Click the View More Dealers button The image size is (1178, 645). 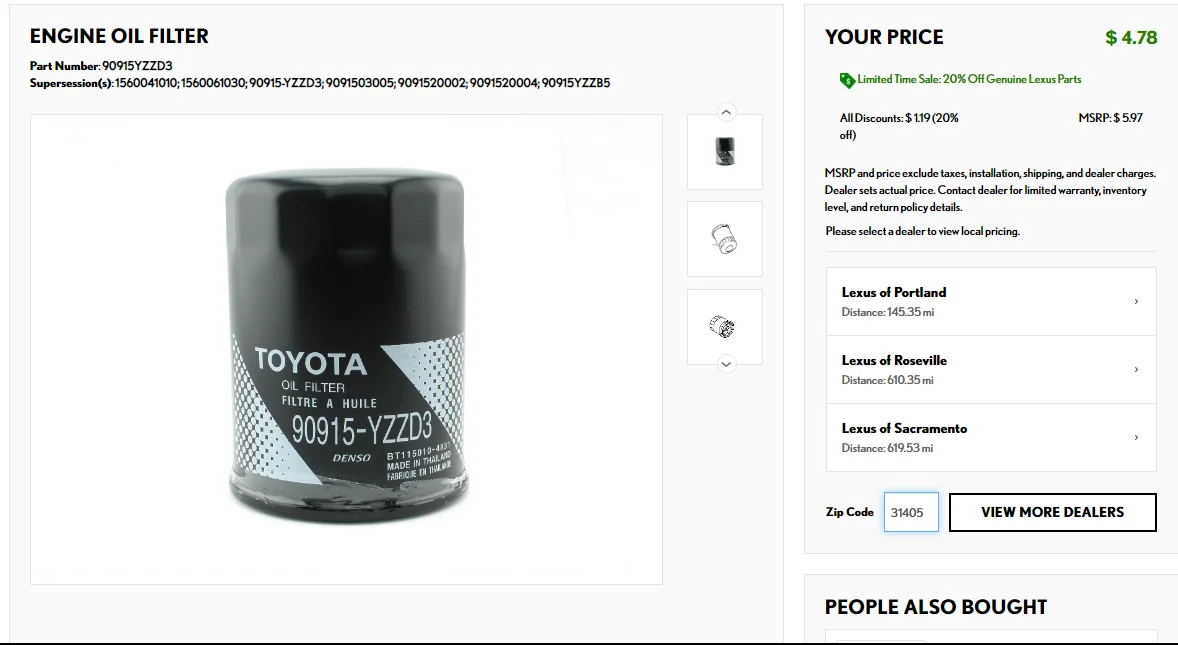1053,512
